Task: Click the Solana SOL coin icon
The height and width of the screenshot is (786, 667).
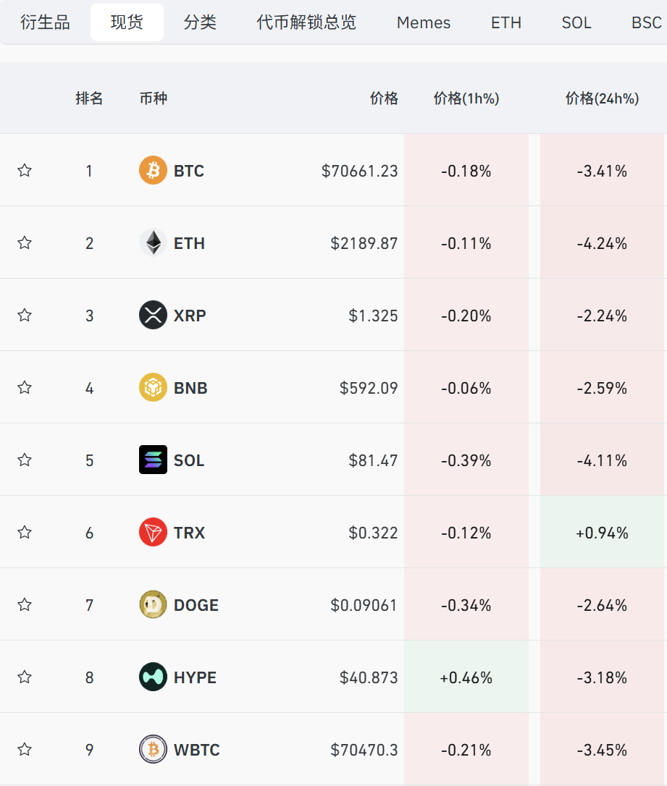Action: pyautogui.click(x=153, y=460)
